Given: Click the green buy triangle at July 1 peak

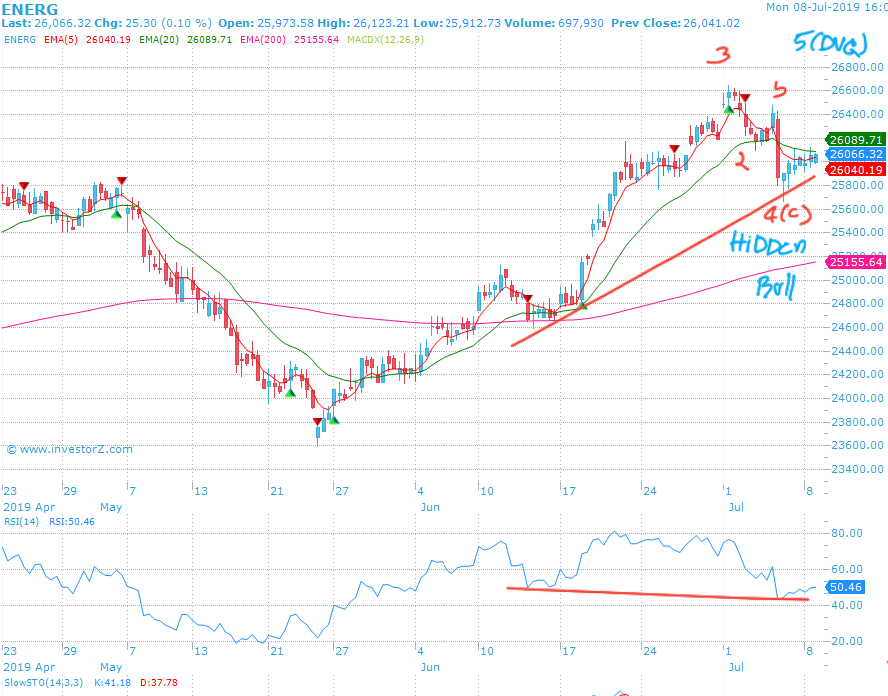Looking at the screenshot, I should click(x=729, y=109).
